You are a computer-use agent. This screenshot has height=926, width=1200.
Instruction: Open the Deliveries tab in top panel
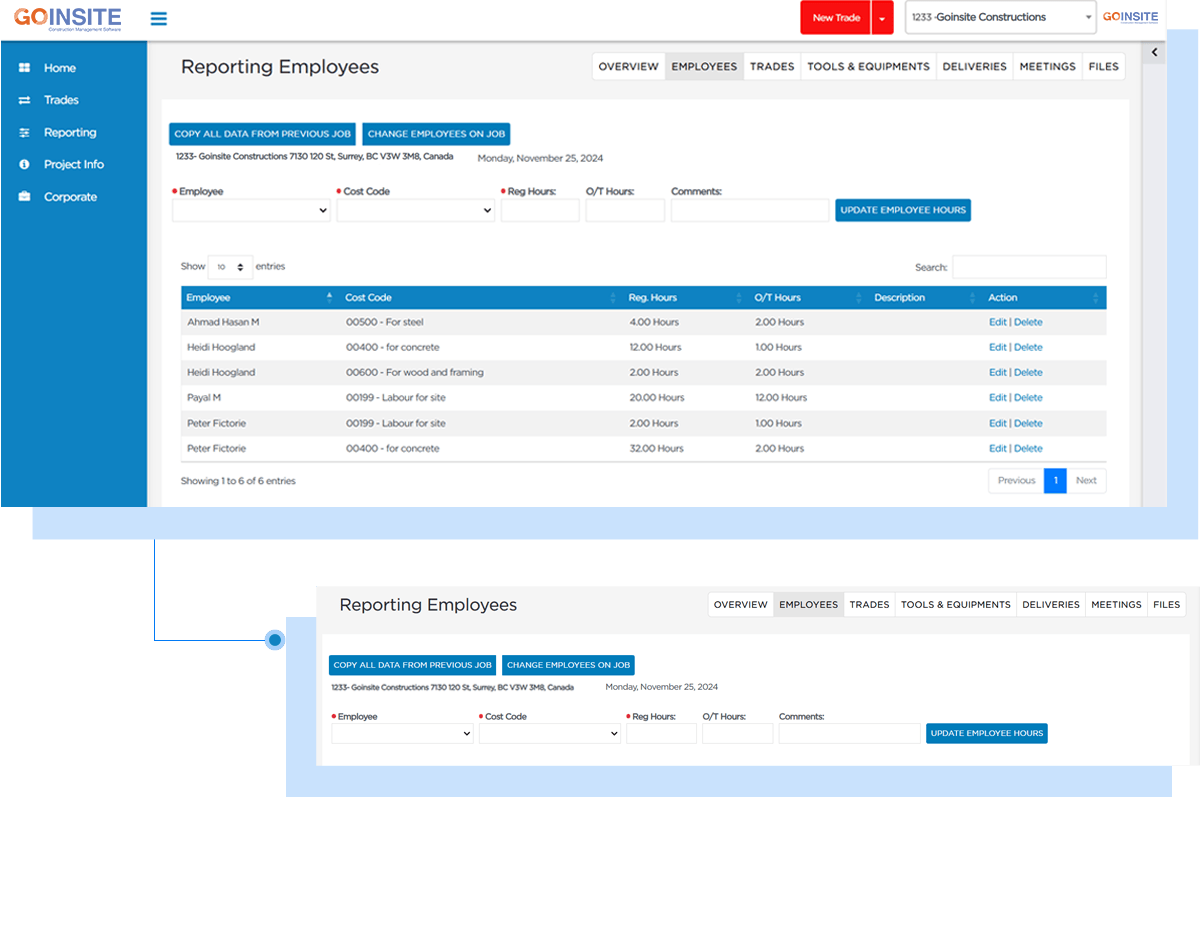click(974, 67)
